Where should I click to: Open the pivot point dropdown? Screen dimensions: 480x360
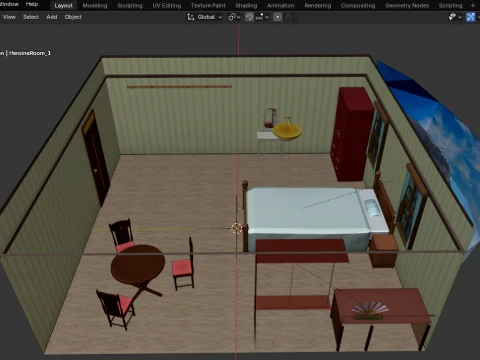tap(234, 17)
